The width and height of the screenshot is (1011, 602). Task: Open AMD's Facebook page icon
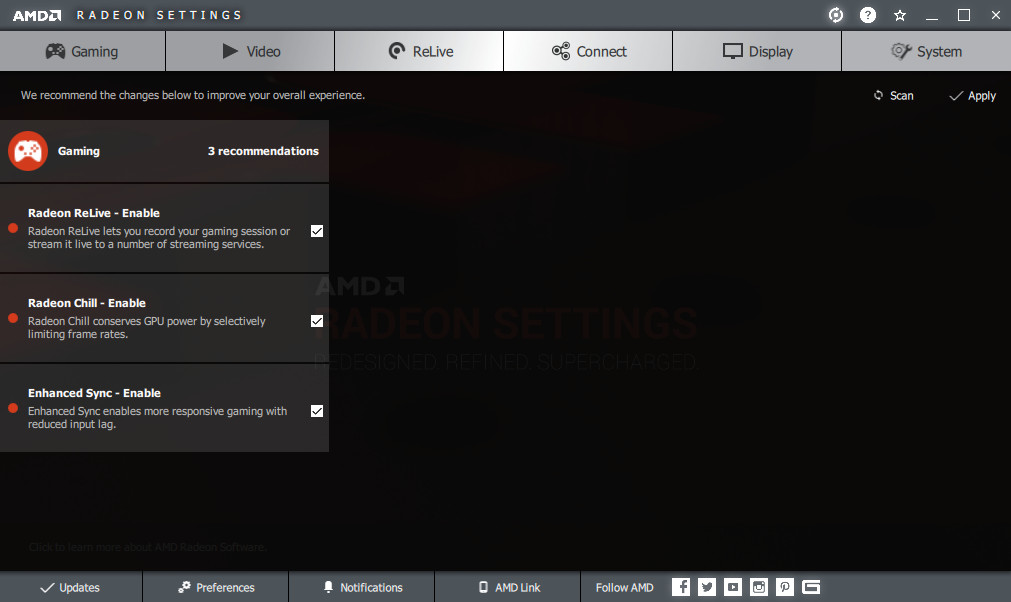[681, 587]
